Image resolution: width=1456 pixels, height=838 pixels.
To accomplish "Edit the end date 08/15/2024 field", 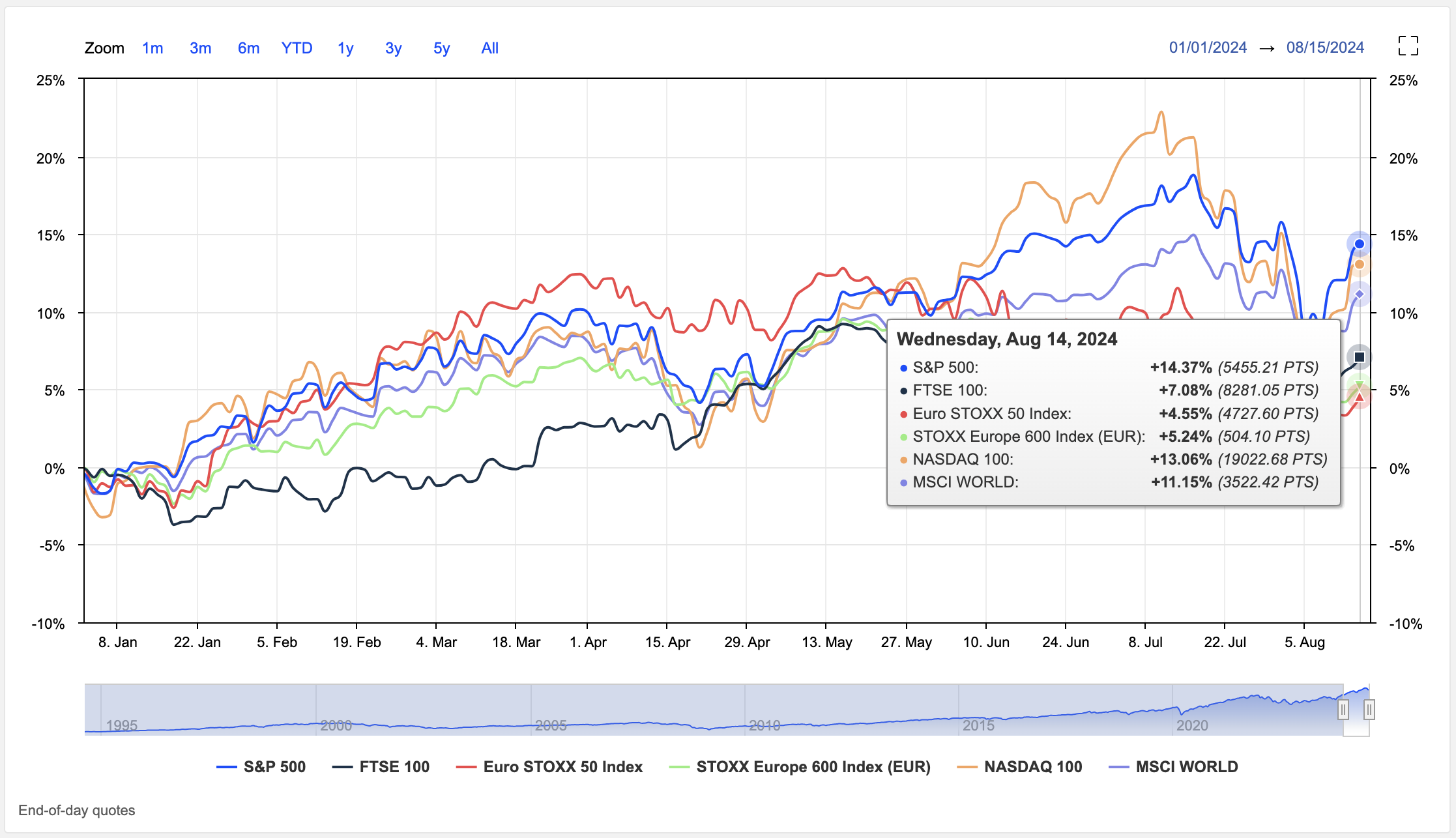I will (1325, 48).
